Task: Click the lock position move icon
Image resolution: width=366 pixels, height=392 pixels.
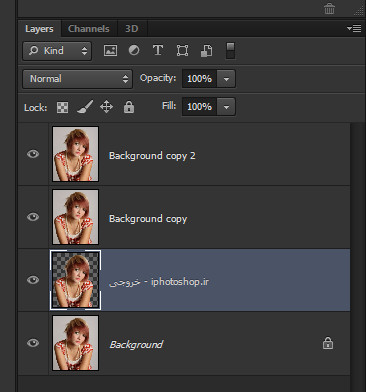Action: [x=106, y=107]
